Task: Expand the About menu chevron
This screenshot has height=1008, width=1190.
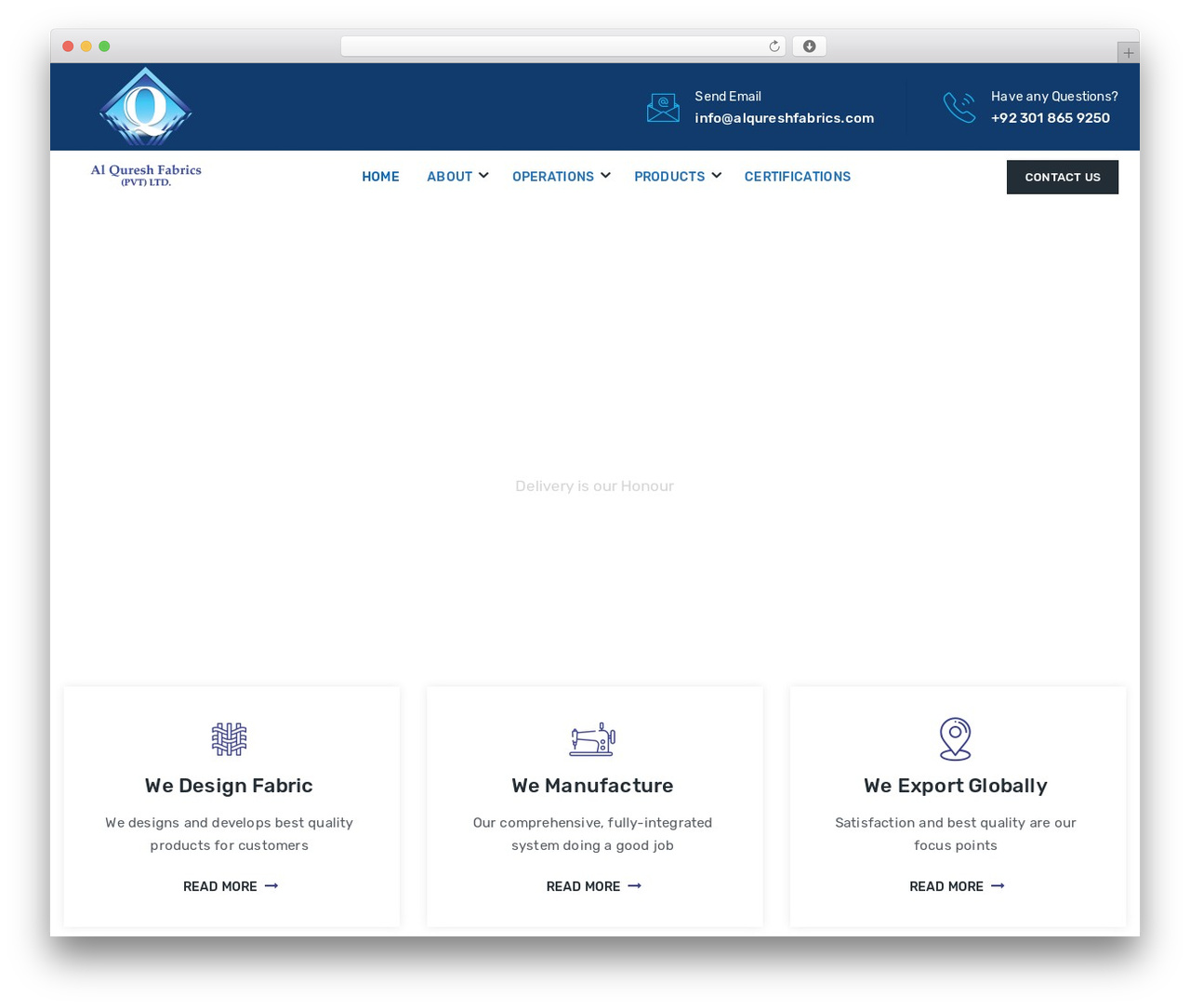Action: (x=483, y=176)
